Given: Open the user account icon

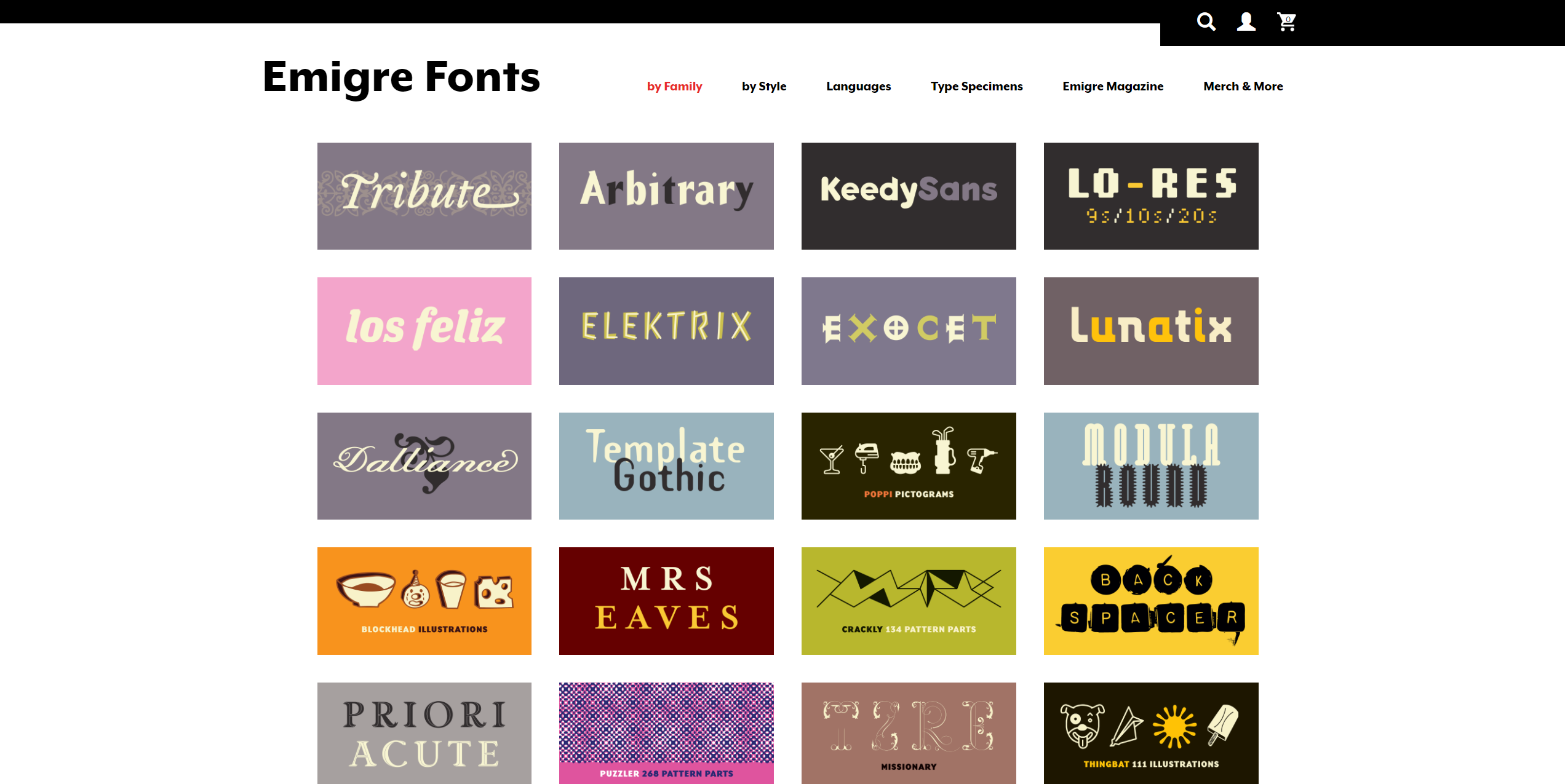Looking at the screenshot, I should [x=1246, y=22].
